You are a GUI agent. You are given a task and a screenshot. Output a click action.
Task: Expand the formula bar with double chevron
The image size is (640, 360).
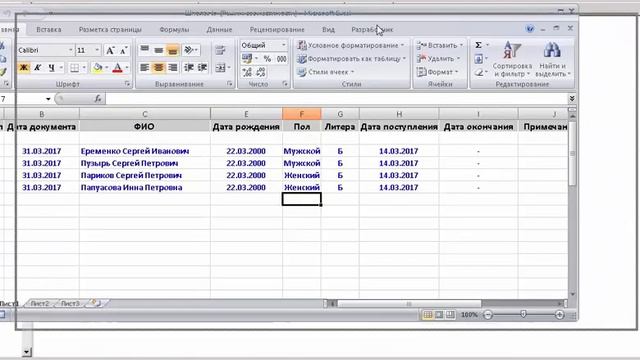point(572,98)
